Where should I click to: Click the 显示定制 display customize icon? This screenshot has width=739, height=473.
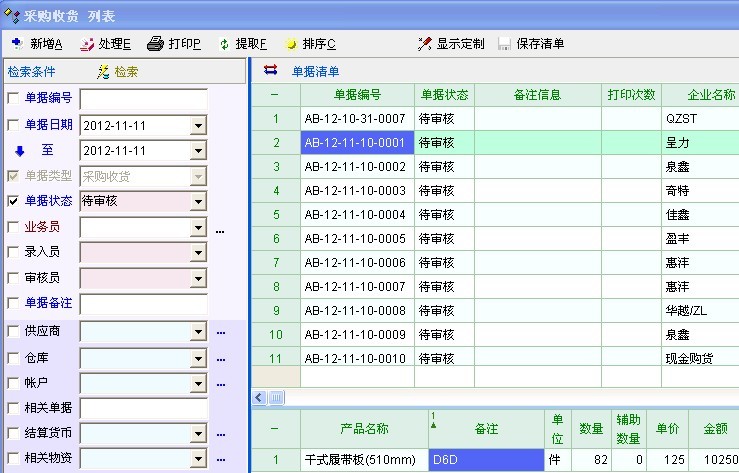click(425, 44)
